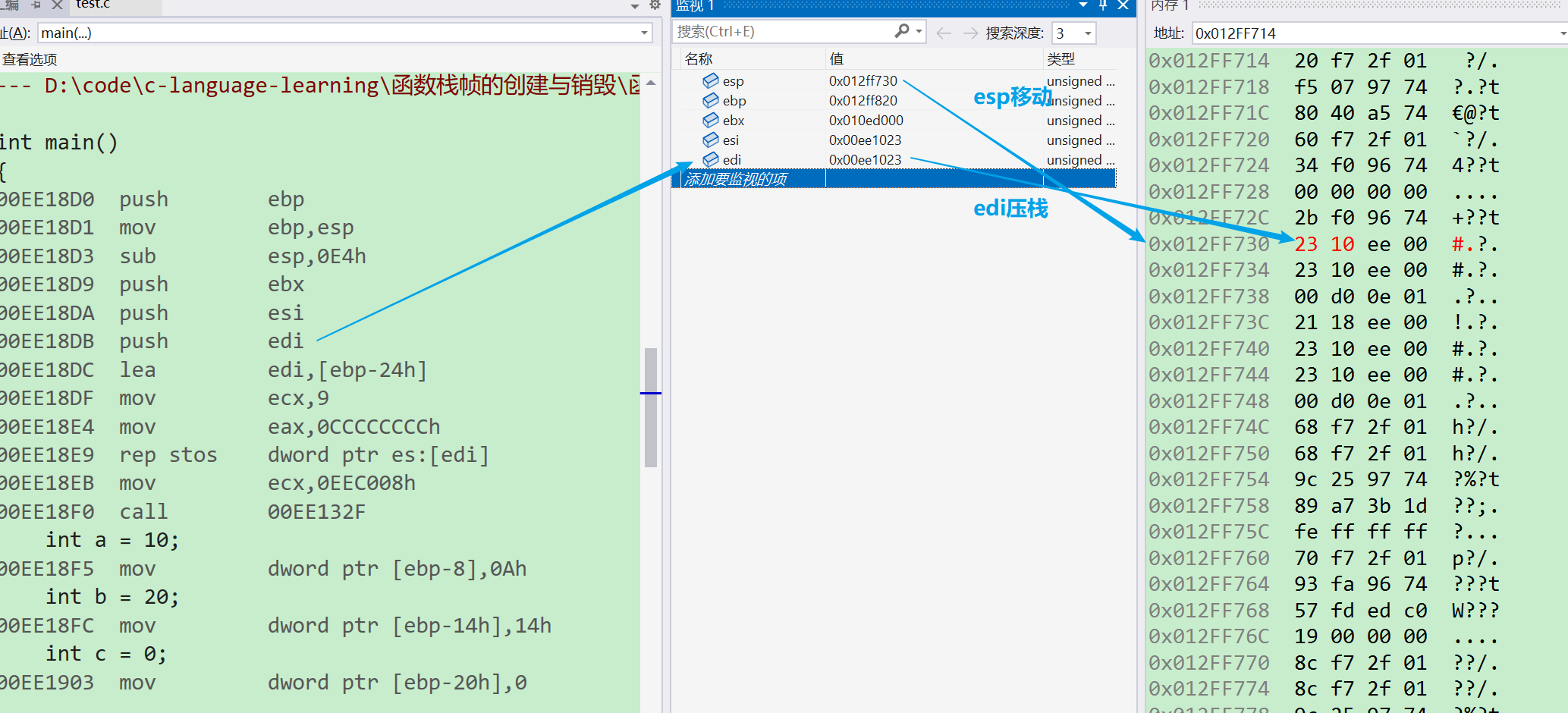1568x713 pixels.
Task: Click the 'push edi' instruction line
Action: point(152,341)
